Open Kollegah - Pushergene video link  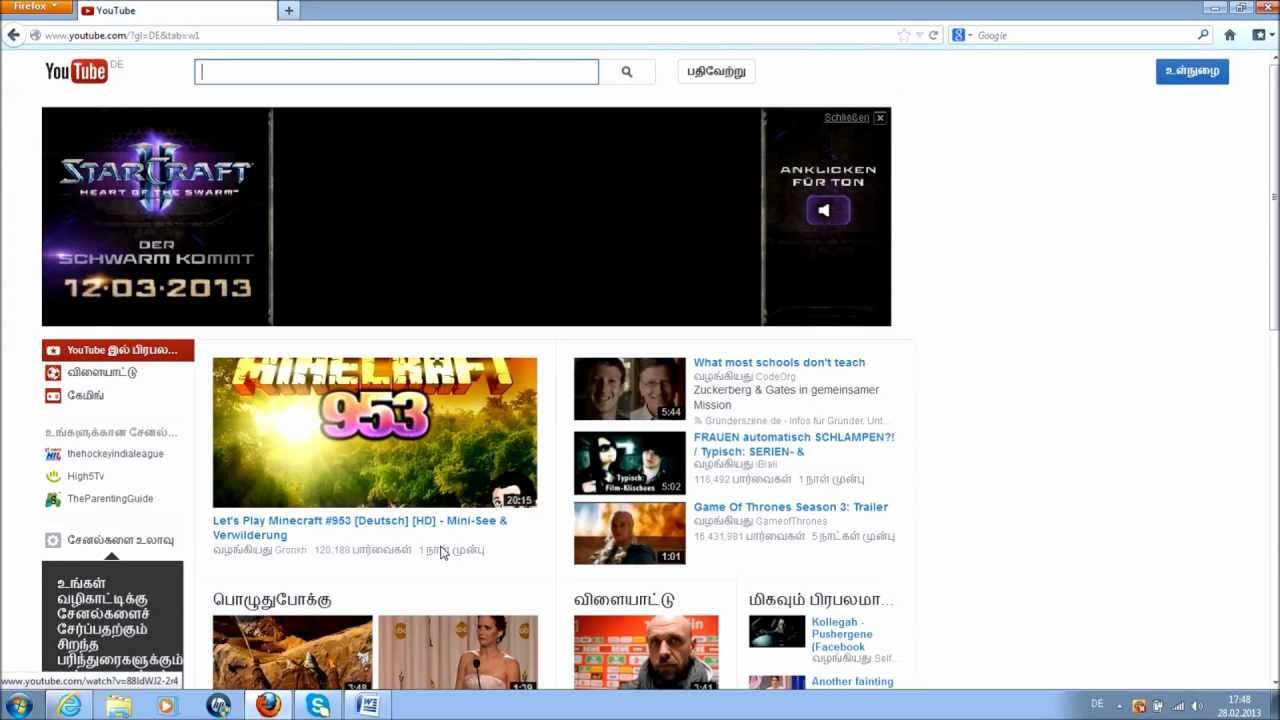(842, 634)
